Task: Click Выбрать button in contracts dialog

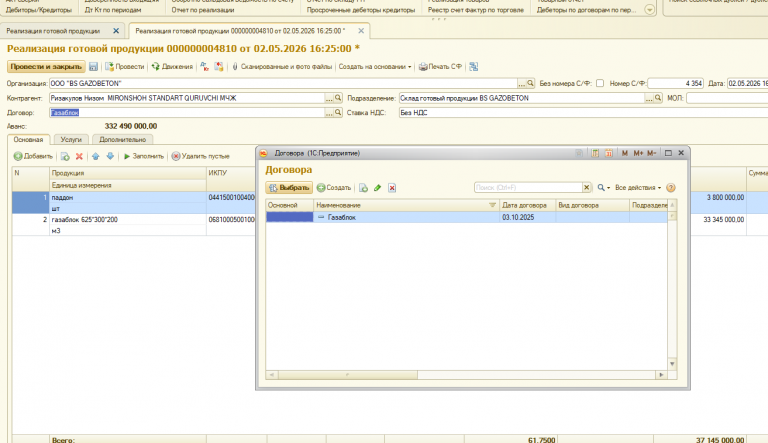Action: click(x=289, y=188)
